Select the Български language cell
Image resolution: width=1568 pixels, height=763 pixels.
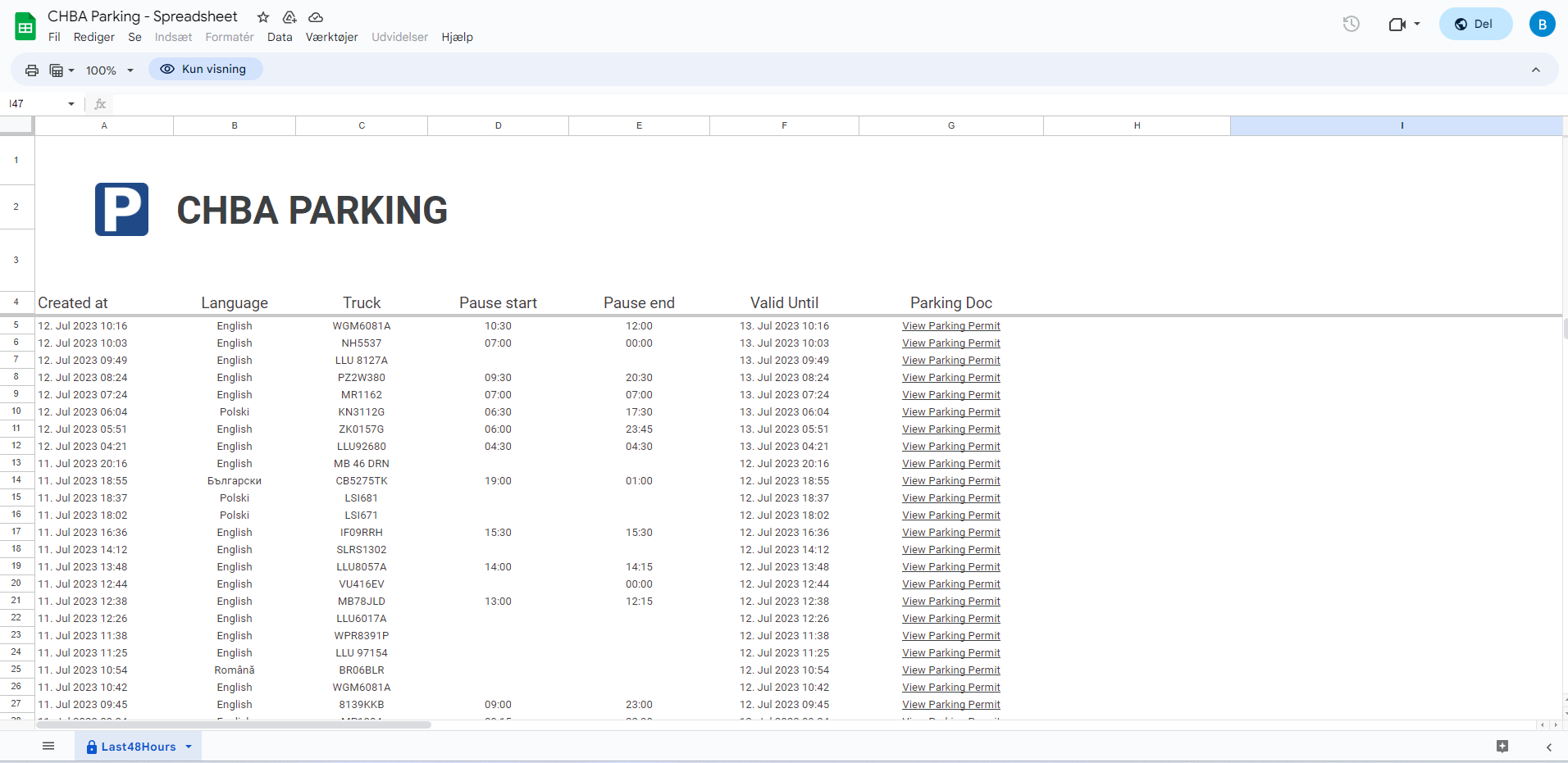point(235,481)
